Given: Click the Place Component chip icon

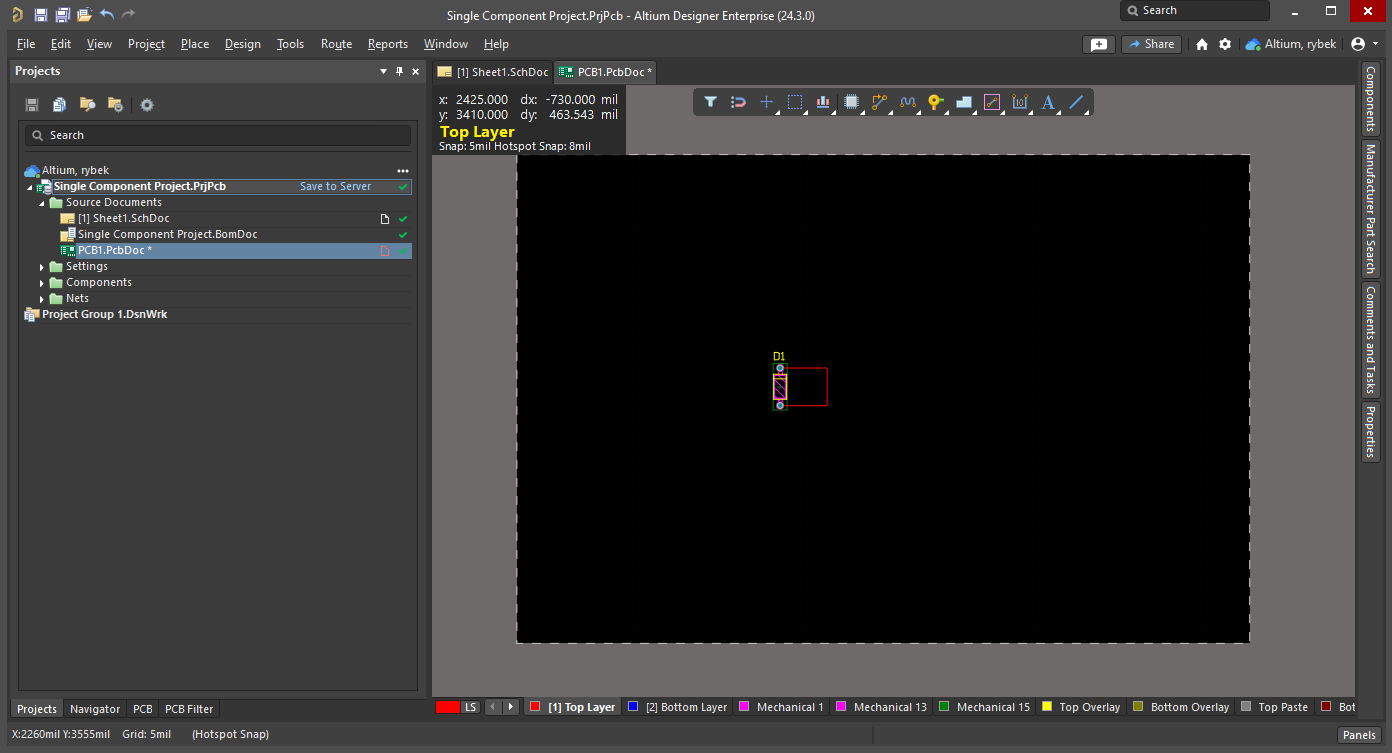Looking at the screenshot, I should pyautogui.click(x=852, y=102).
